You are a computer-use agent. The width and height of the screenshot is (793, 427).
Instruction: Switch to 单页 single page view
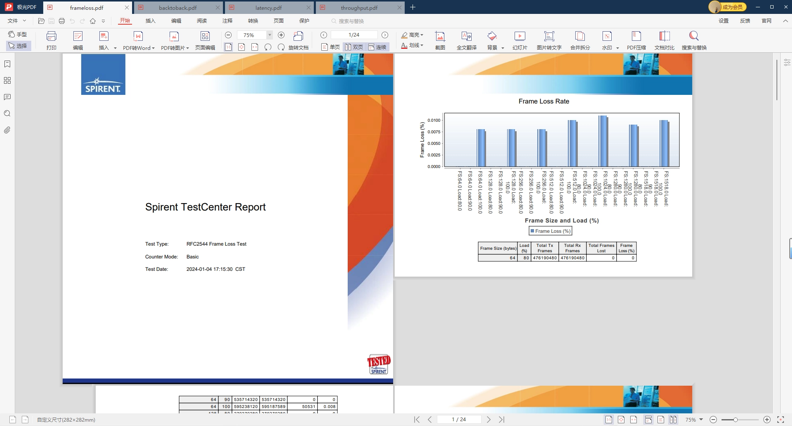[330, 47]
